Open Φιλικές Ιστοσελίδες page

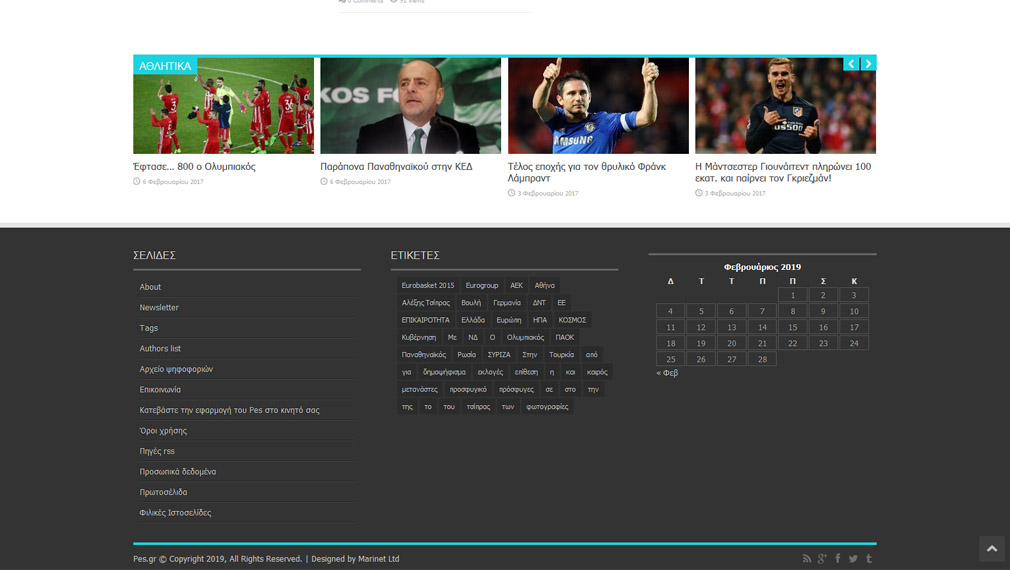coord(175,513)
